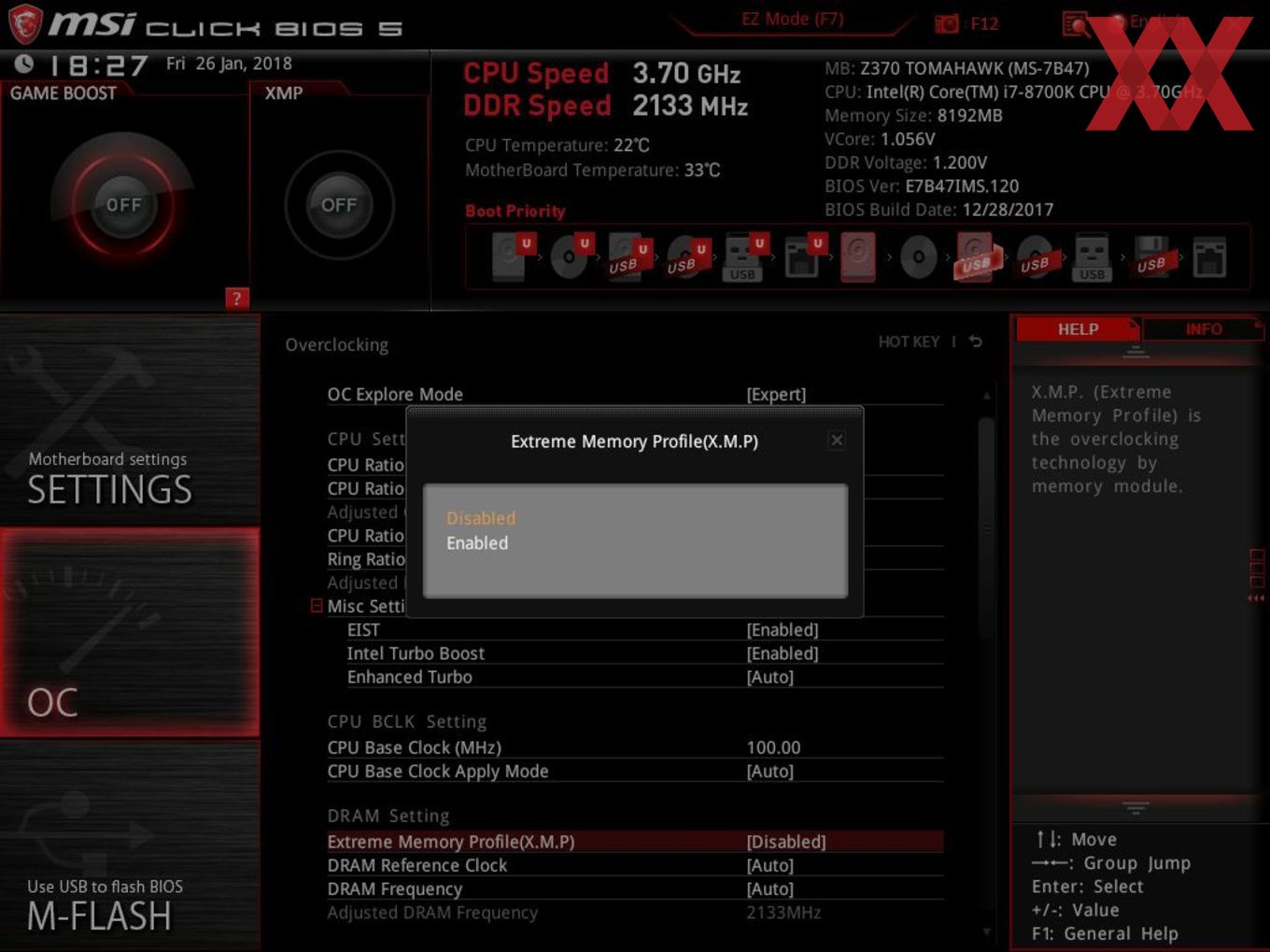
Task: Select the UEFI USB key boot icon
Action: point(744,258)
